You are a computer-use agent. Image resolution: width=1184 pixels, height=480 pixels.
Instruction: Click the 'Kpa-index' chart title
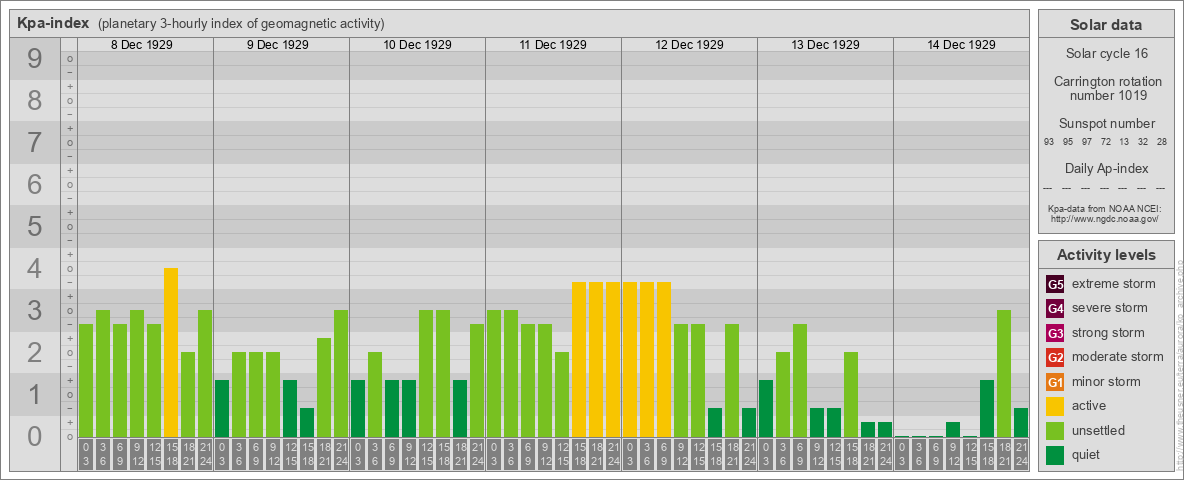[54, 23]
